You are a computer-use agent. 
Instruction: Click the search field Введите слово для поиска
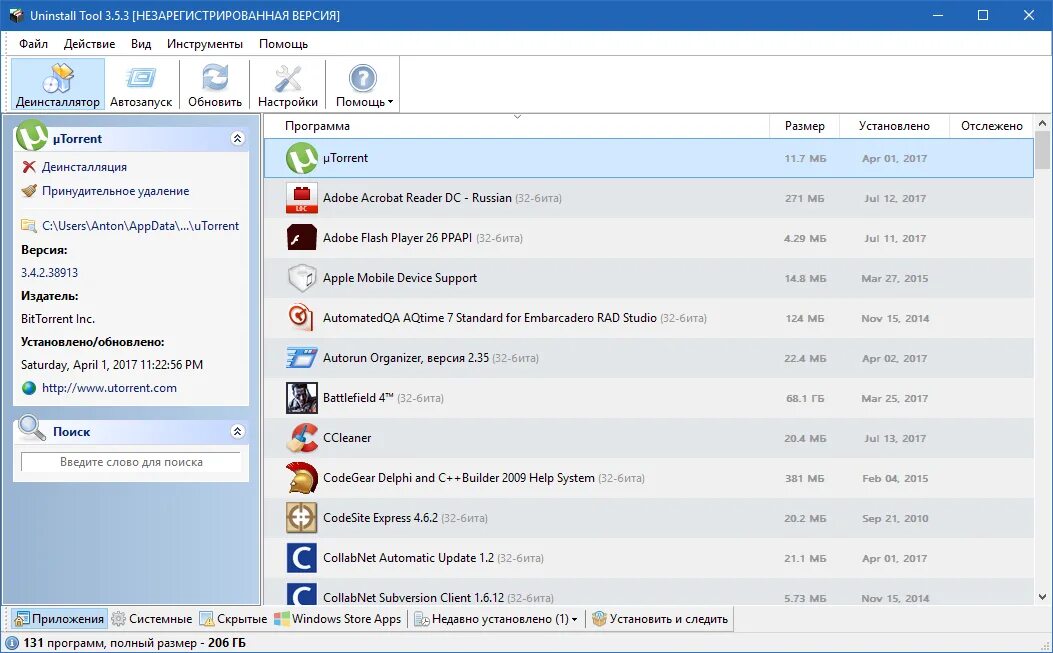(x=131, y=462)
